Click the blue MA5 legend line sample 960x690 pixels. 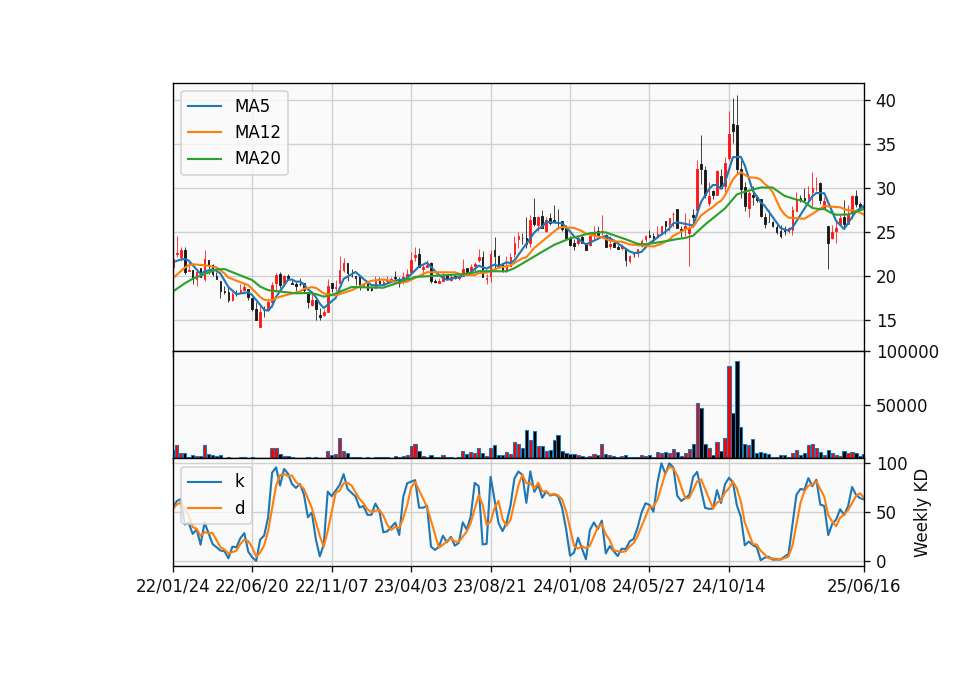click(204, 106)
